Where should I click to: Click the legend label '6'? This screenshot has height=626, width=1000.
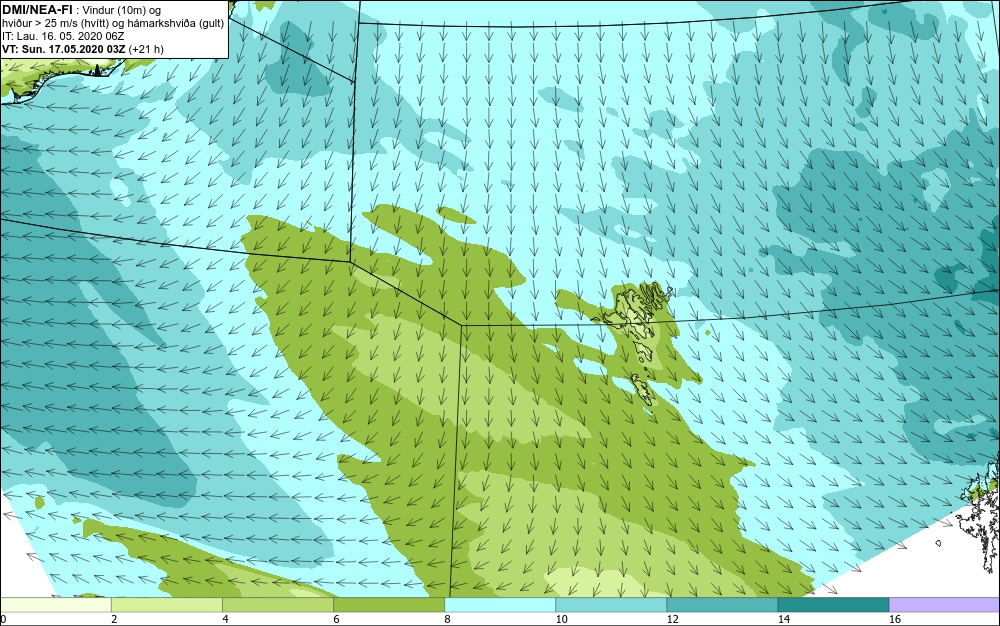pos(336,619)
